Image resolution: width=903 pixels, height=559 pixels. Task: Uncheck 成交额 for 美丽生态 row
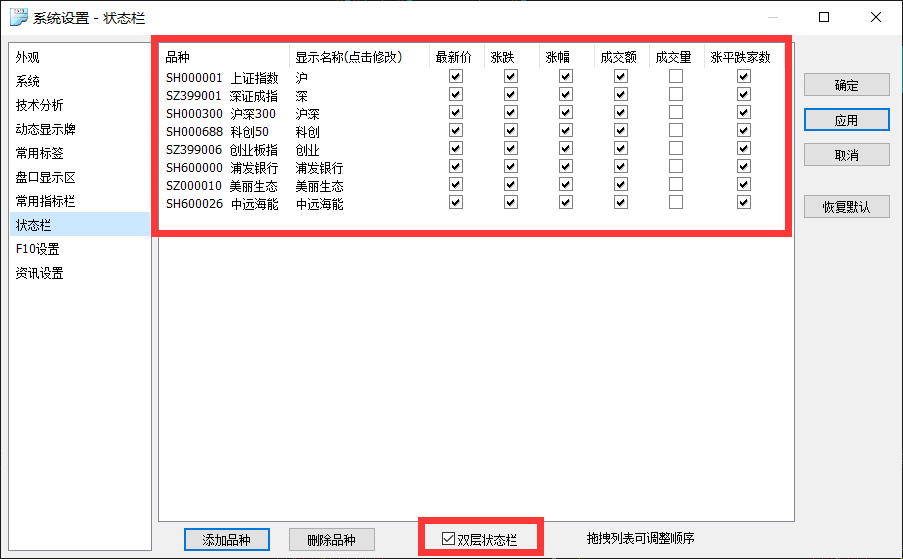[620, 184]
